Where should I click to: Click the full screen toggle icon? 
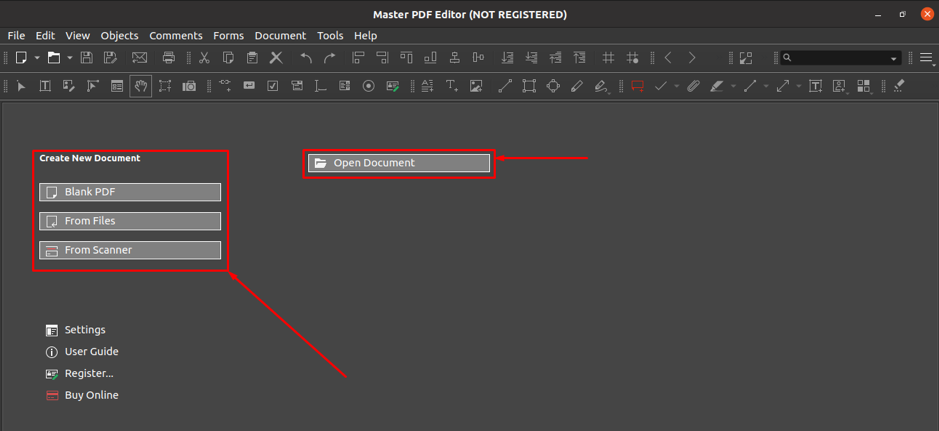746,57
